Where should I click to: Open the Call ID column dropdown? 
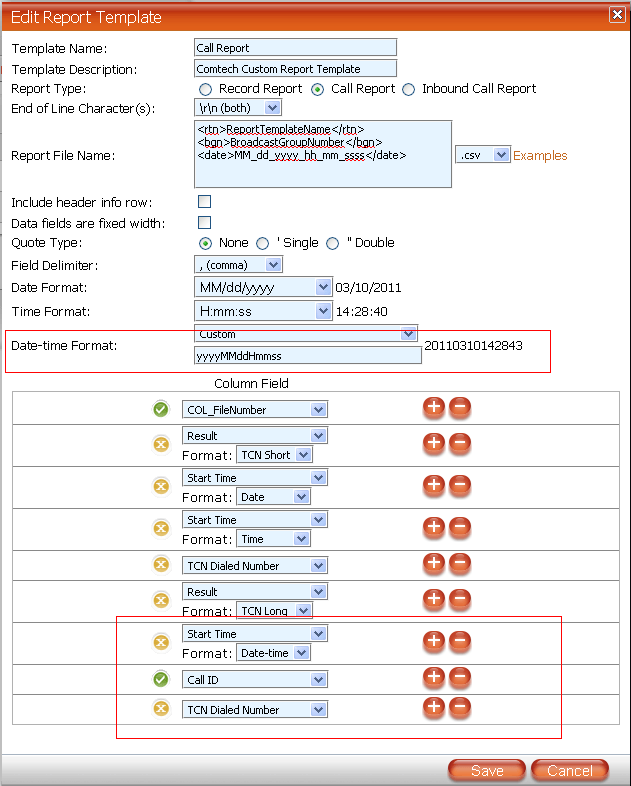tap(255, 680)
